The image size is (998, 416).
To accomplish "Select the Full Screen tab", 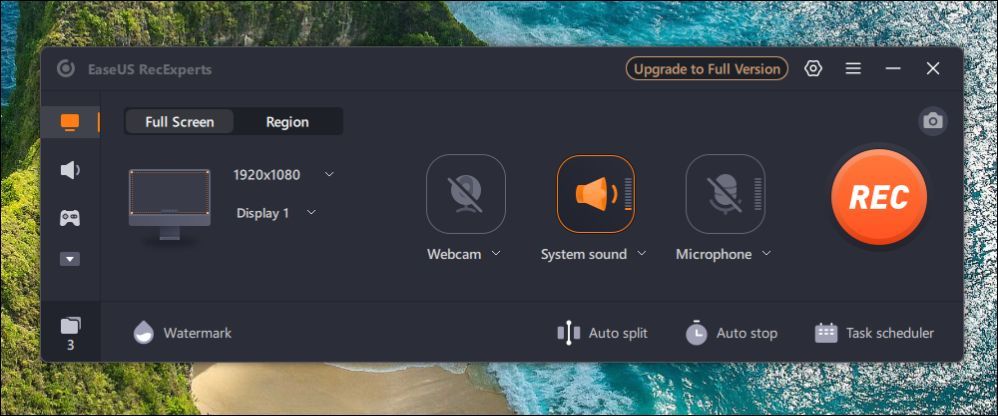I will click(x=179, y=122).
